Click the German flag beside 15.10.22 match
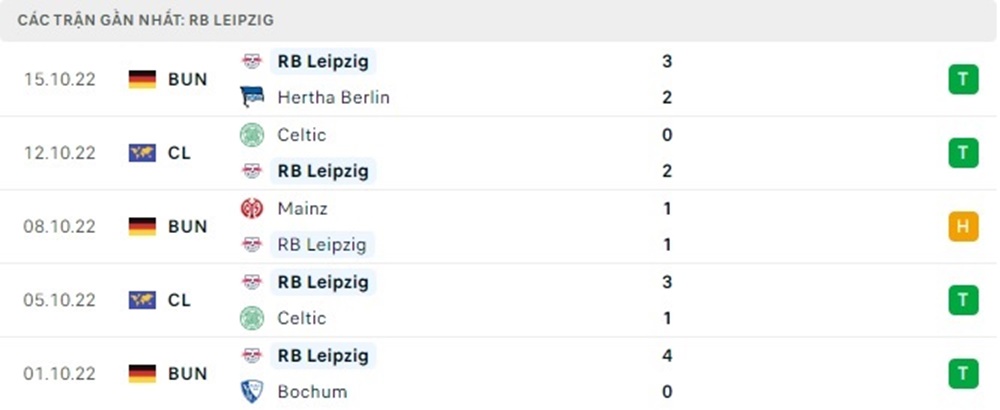This screenshot has height=410, width=1000. 143,79
